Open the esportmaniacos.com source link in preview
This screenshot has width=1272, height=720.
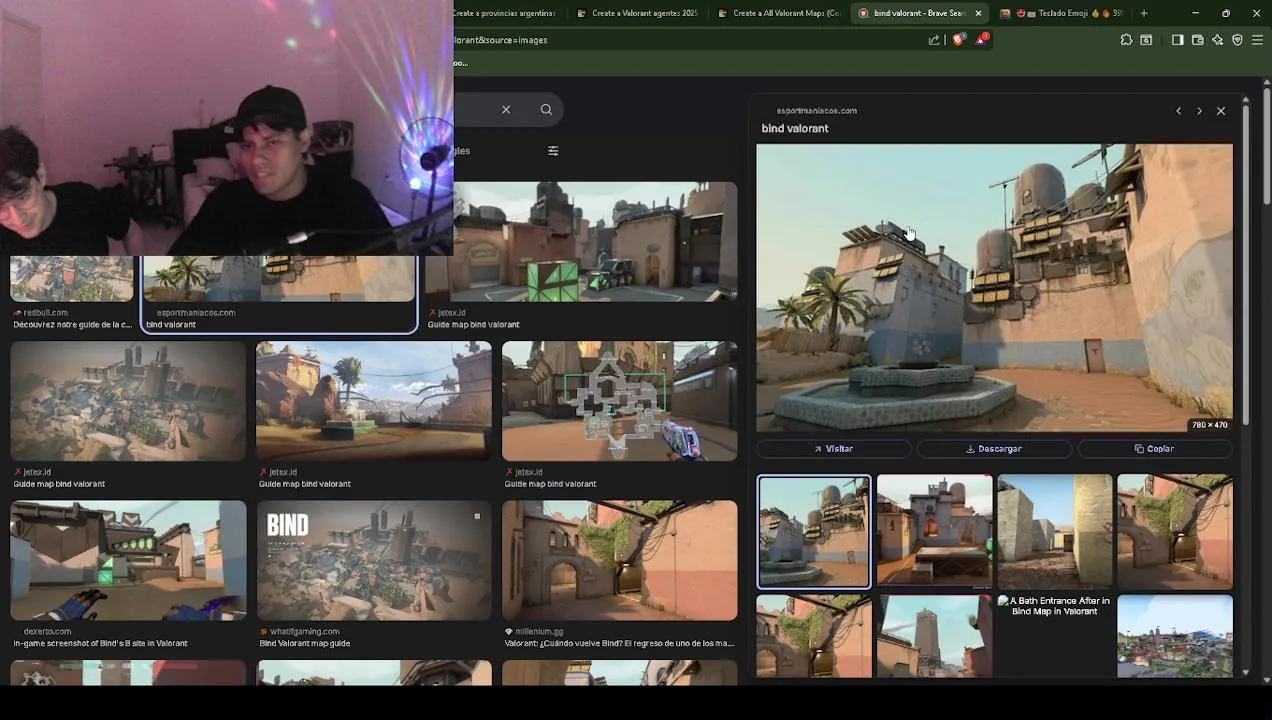pyautogui.click(x=816, y=111)
